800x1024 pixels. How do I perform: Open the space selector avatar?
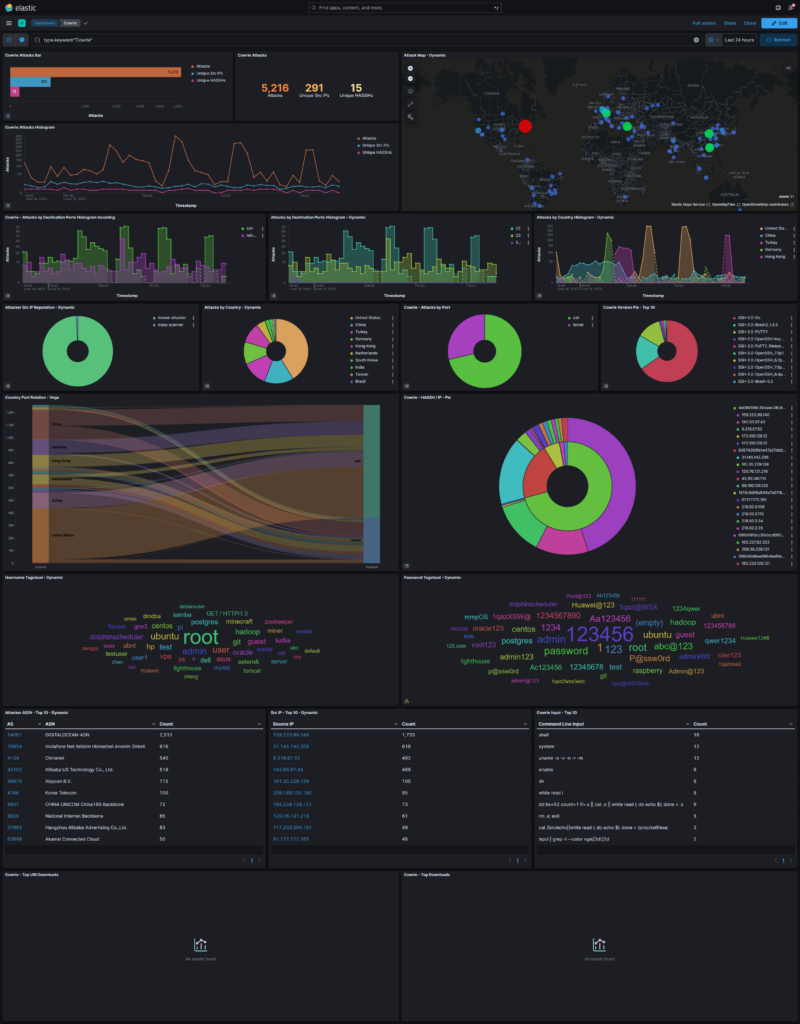click(22, 23)
